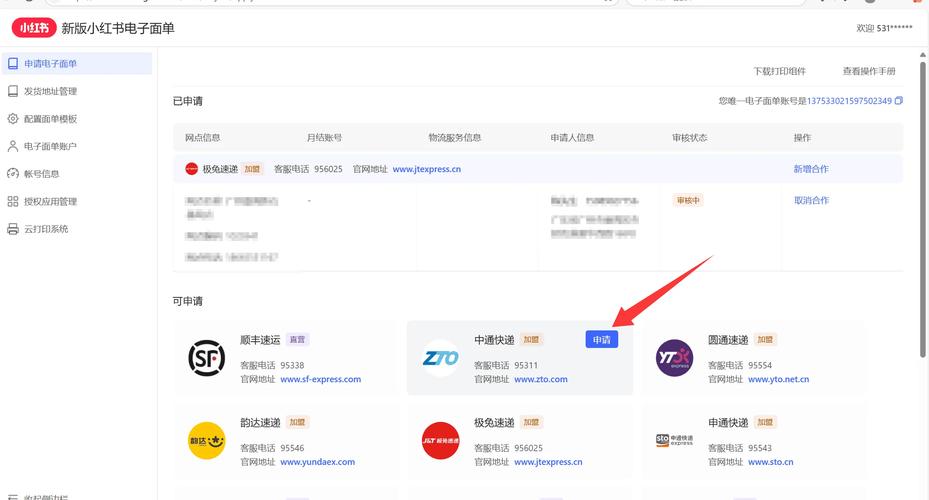Open 云打印系统 sidebar item
The width and height of the screenshot is (929, 500).
coord(46,229)
